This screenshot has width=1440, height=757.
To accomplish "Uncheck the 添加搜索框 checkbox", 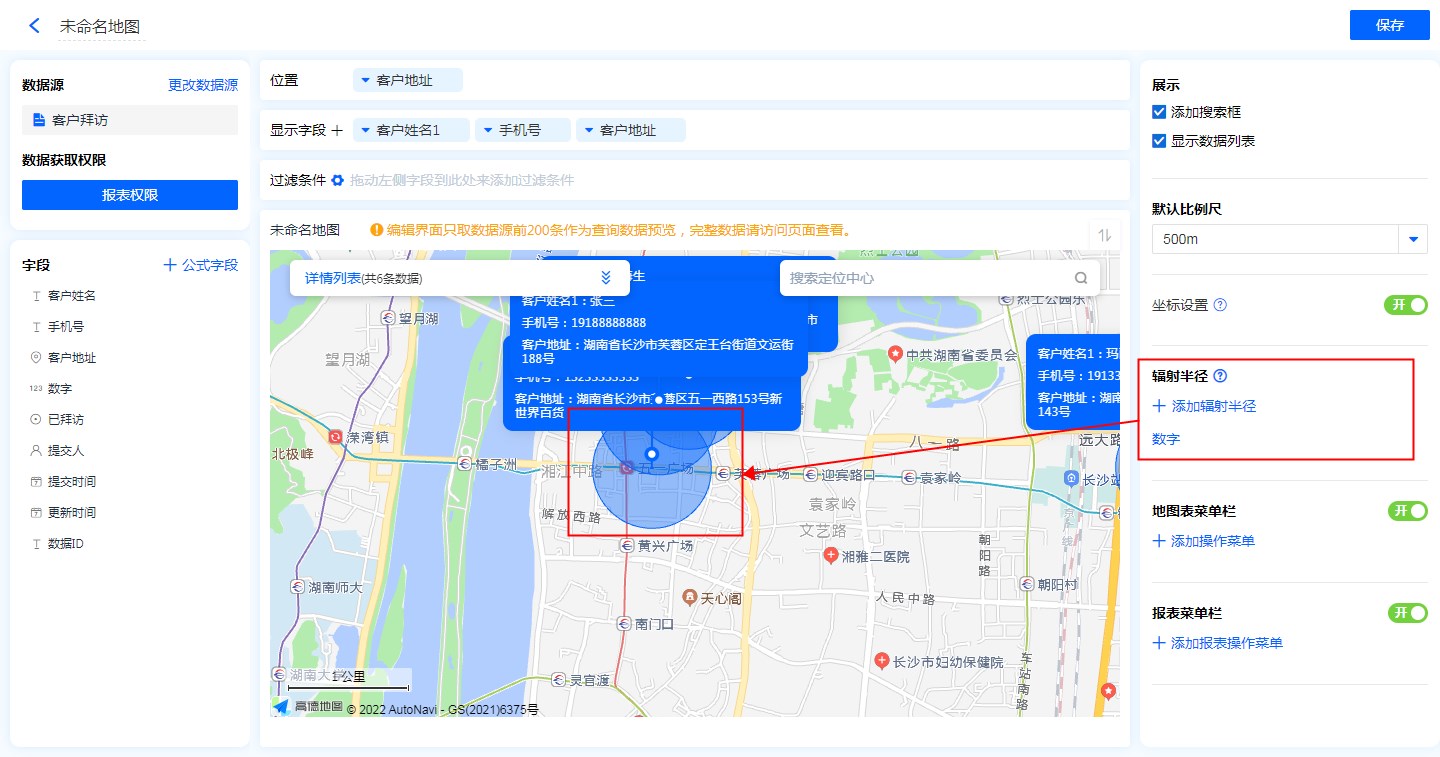I will tap(1160, 113).
